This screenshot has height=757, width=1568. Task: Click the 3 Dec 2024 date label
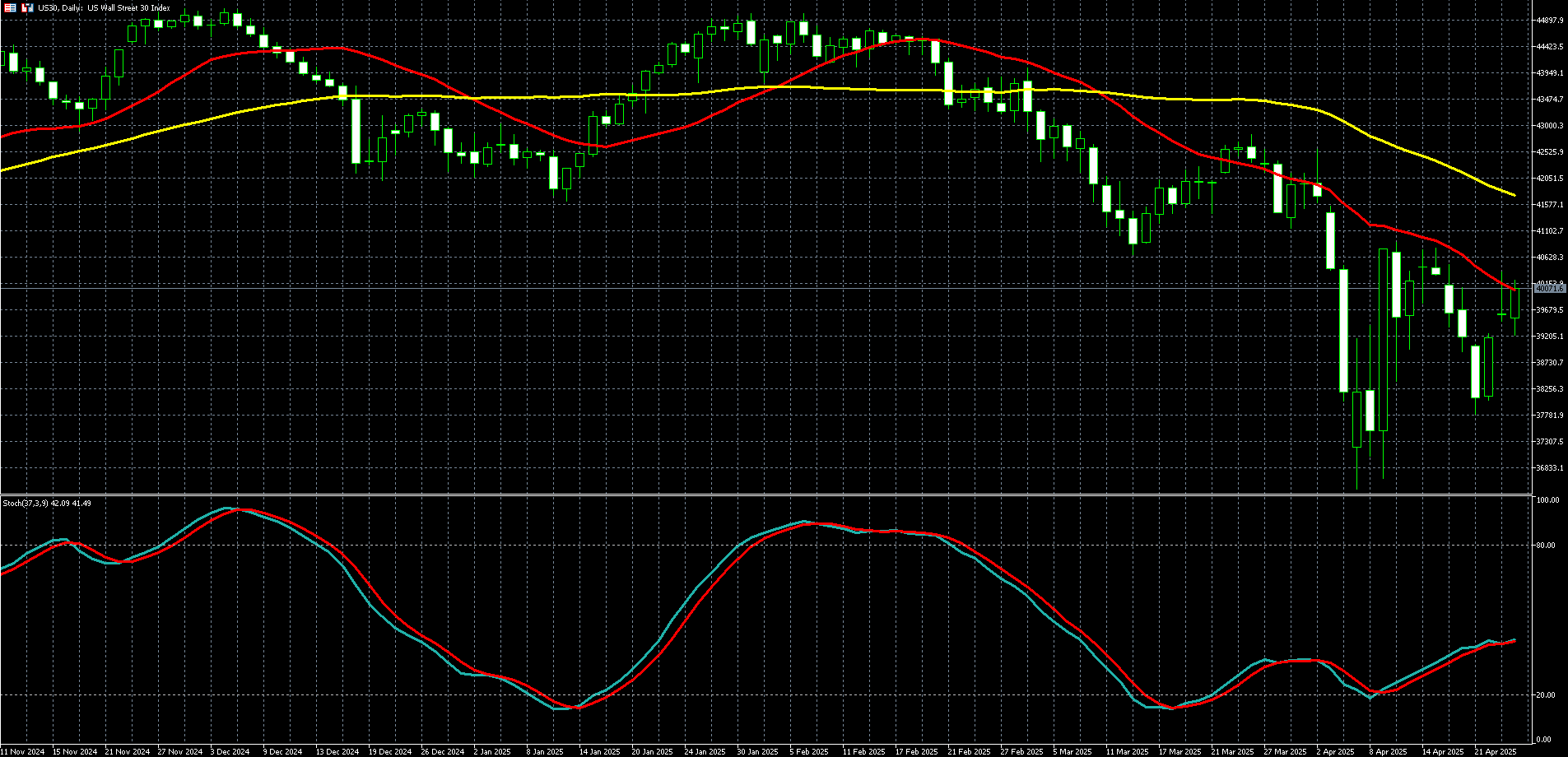coord(230,751)
